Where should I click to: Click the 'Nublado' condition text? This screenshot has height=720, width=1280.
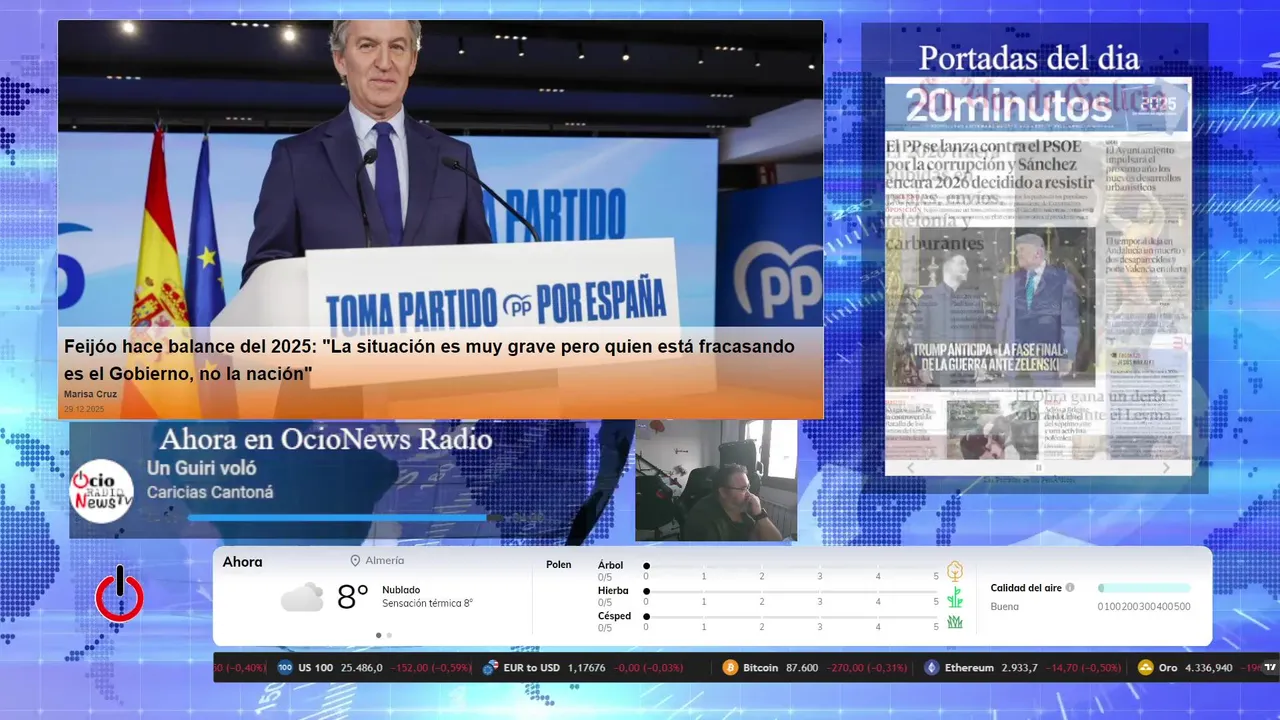[x=401, y=590]
